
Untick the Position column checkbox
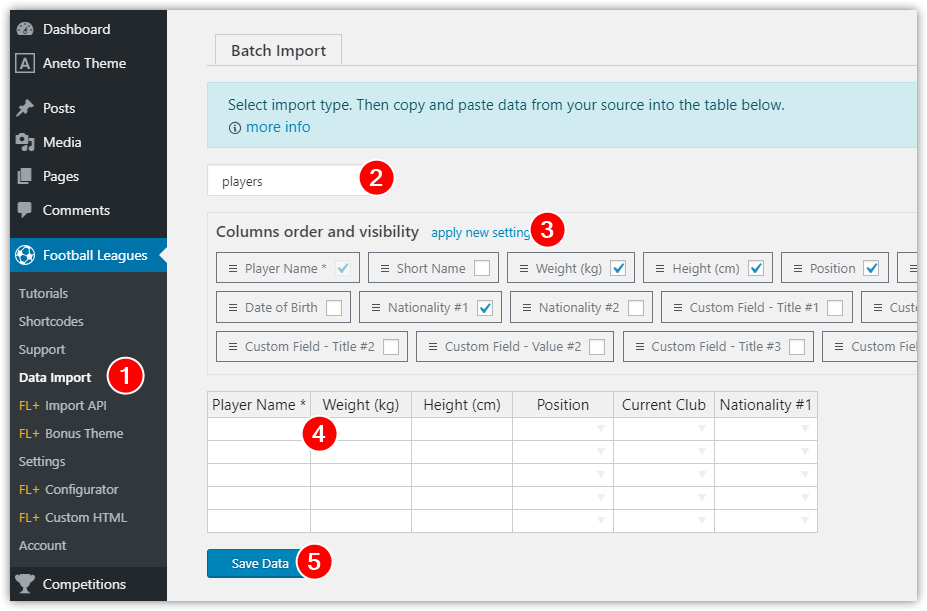pyautogui.click(x=871, y=269)
